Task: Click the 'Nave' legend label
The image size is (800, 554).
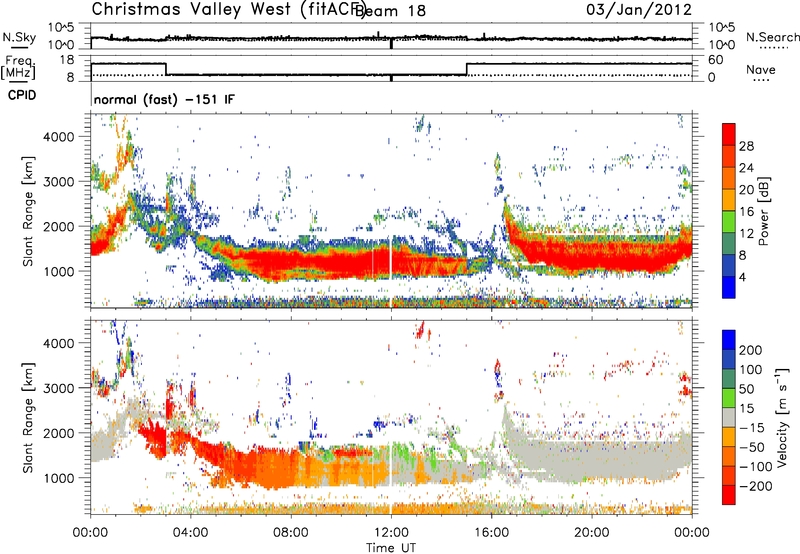Action: point(760,69)
